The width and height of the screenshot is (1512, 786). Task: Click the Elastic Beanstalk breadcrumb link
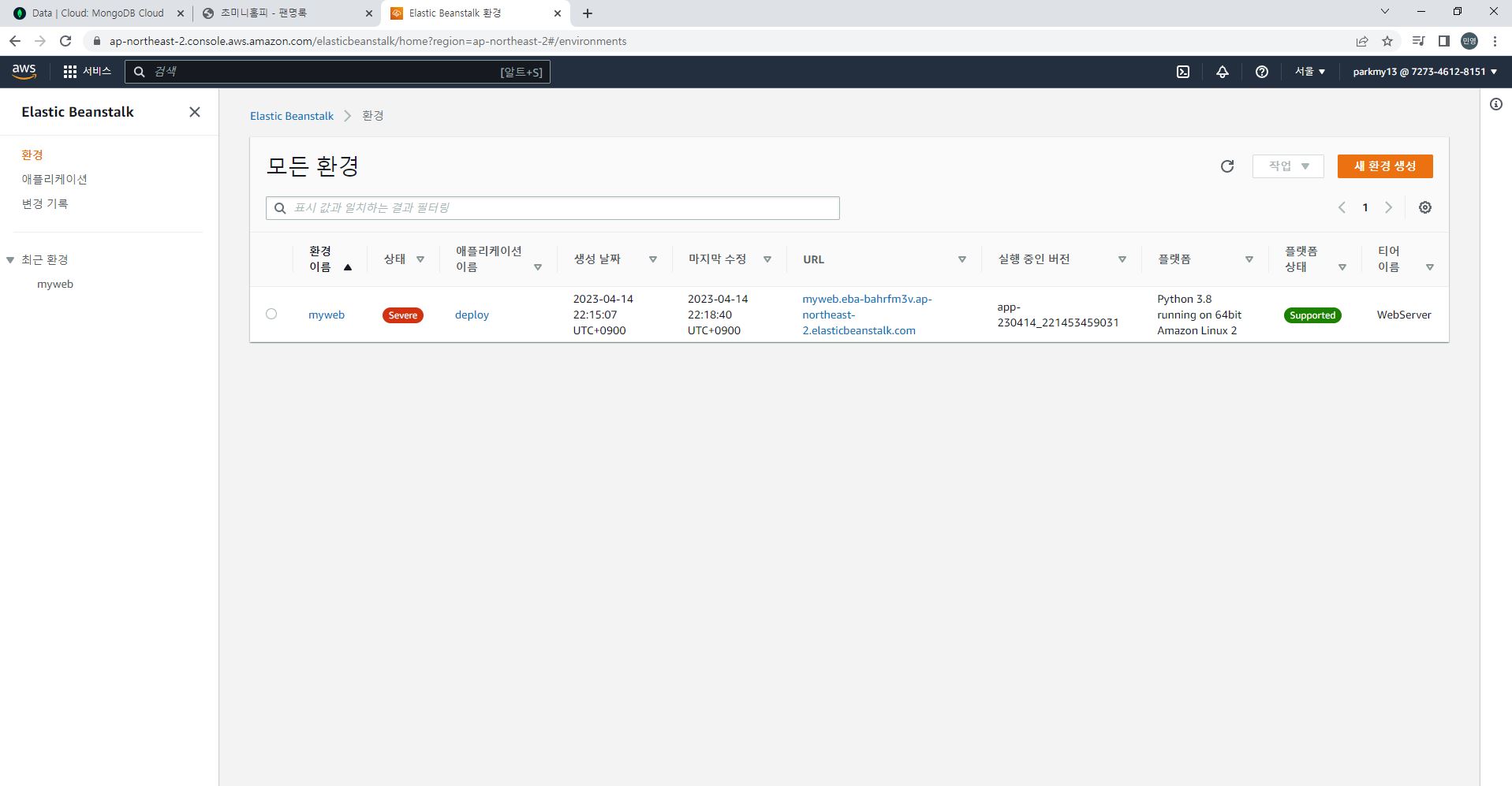[x=292, y=116]
